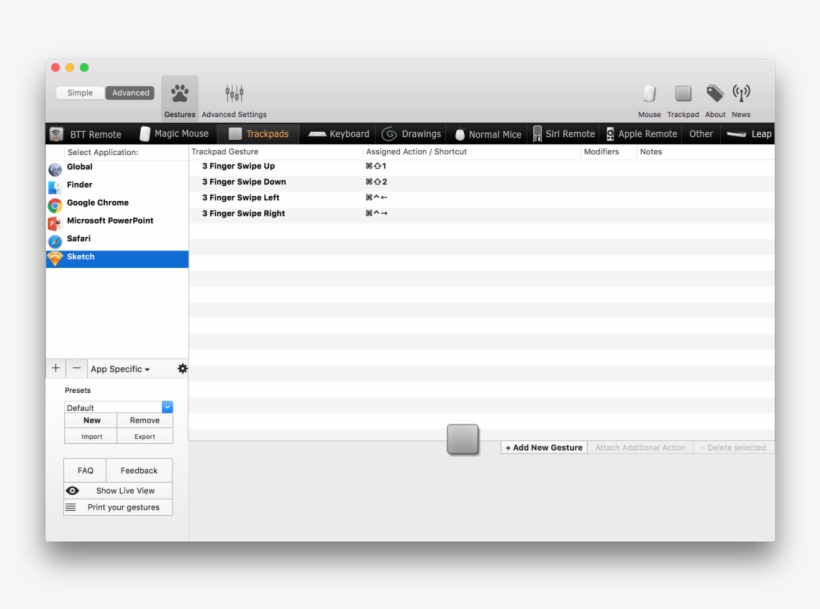Open the Gestures paw icon section
820x609 pixels.
click(180, 95)
